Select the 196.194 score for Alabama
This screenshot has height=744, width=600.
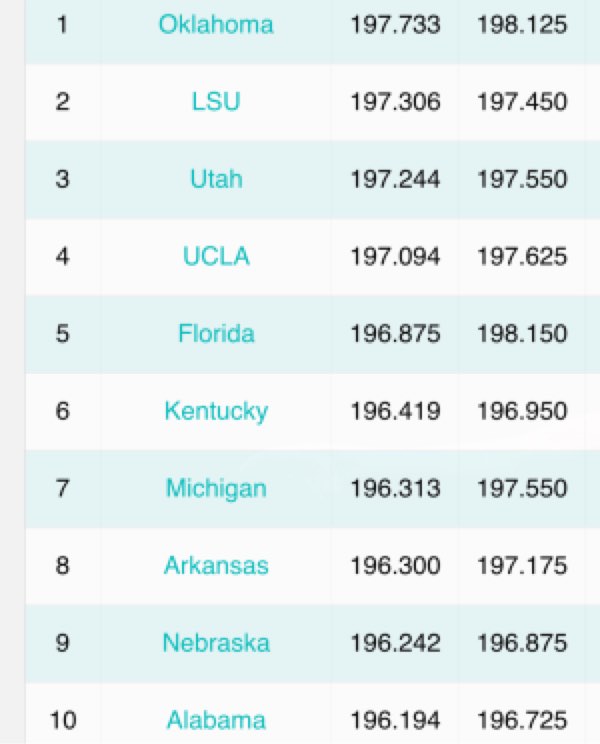pos(395,720)
